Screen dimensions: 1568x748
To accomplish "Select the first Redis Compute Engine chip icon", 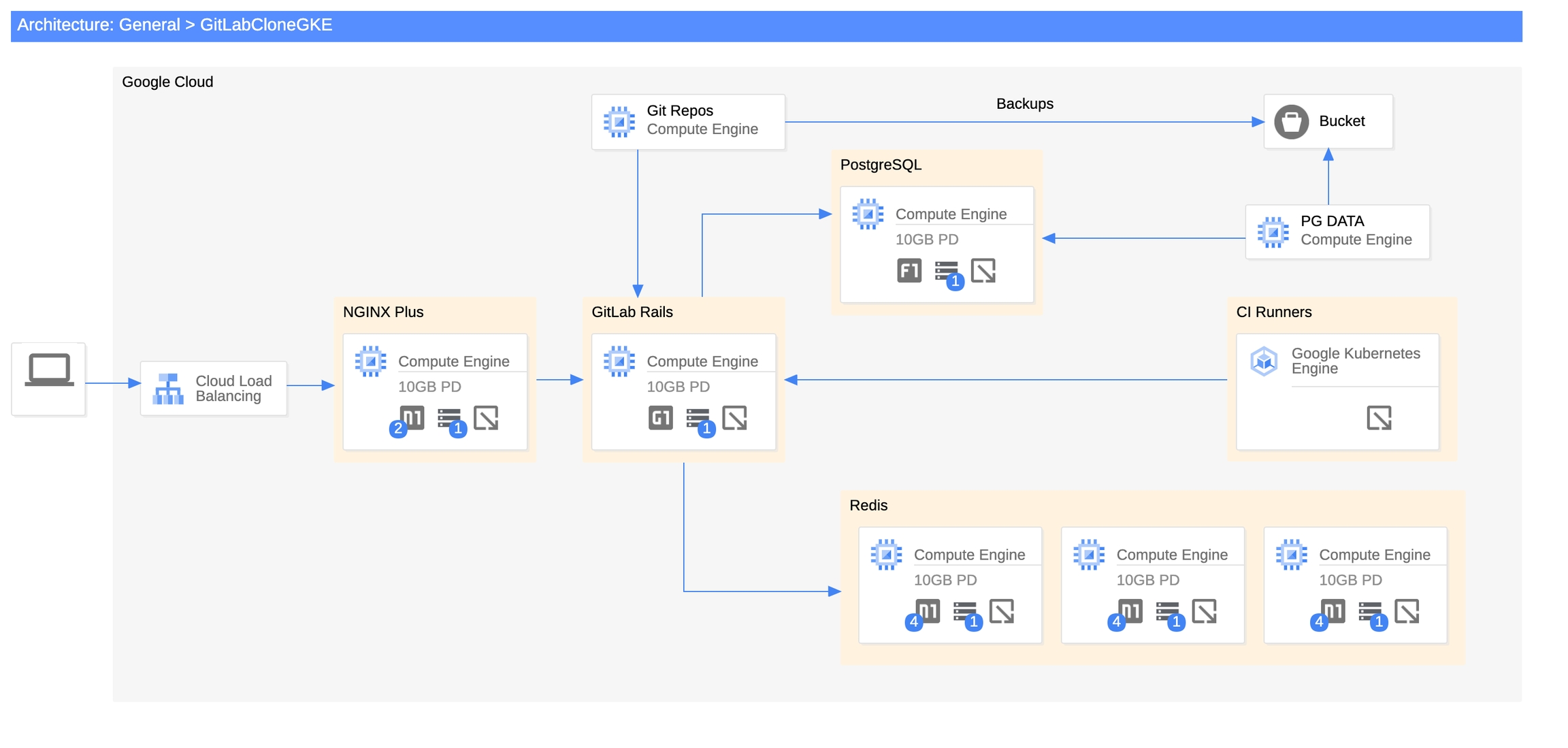I will pyautogui.click(x=886, y=554).
